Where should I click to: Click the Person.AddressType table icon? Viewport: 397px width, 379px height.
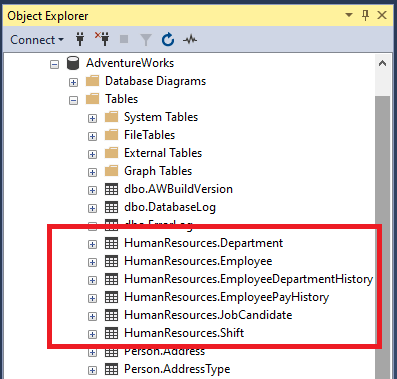point(111,369)
